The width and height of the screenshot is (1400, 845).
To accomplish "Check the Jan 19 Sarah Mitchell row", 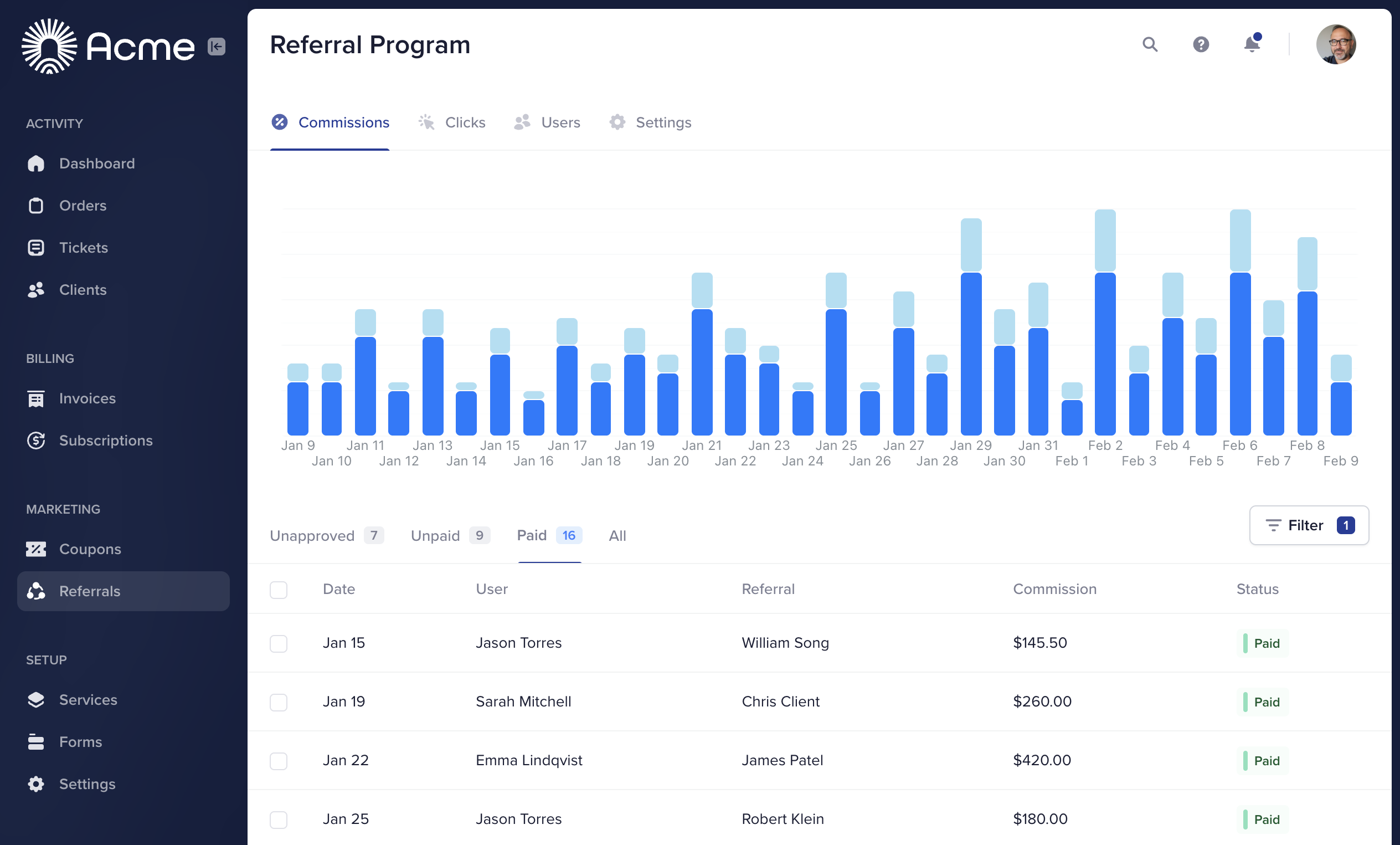I will coord(279,702).
